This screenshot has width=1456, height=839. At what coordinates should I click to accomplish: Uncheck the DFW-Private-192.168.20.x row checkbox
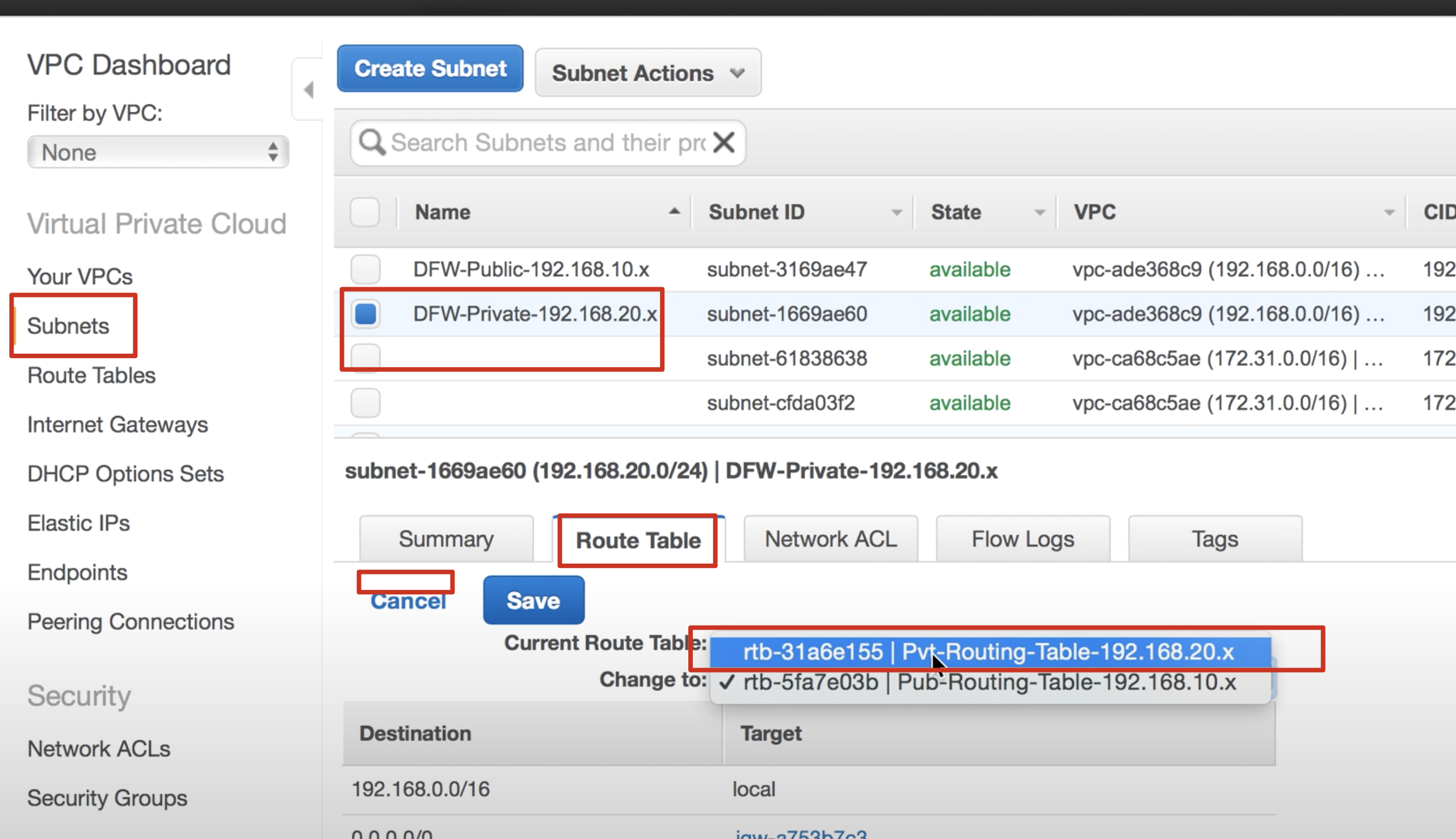click(365, 313)
